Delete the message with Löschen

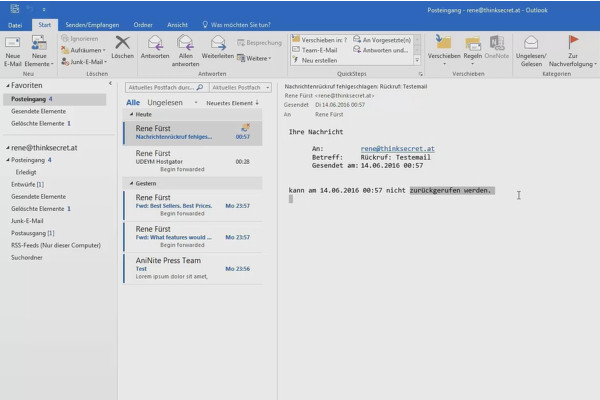pos(122,47)
